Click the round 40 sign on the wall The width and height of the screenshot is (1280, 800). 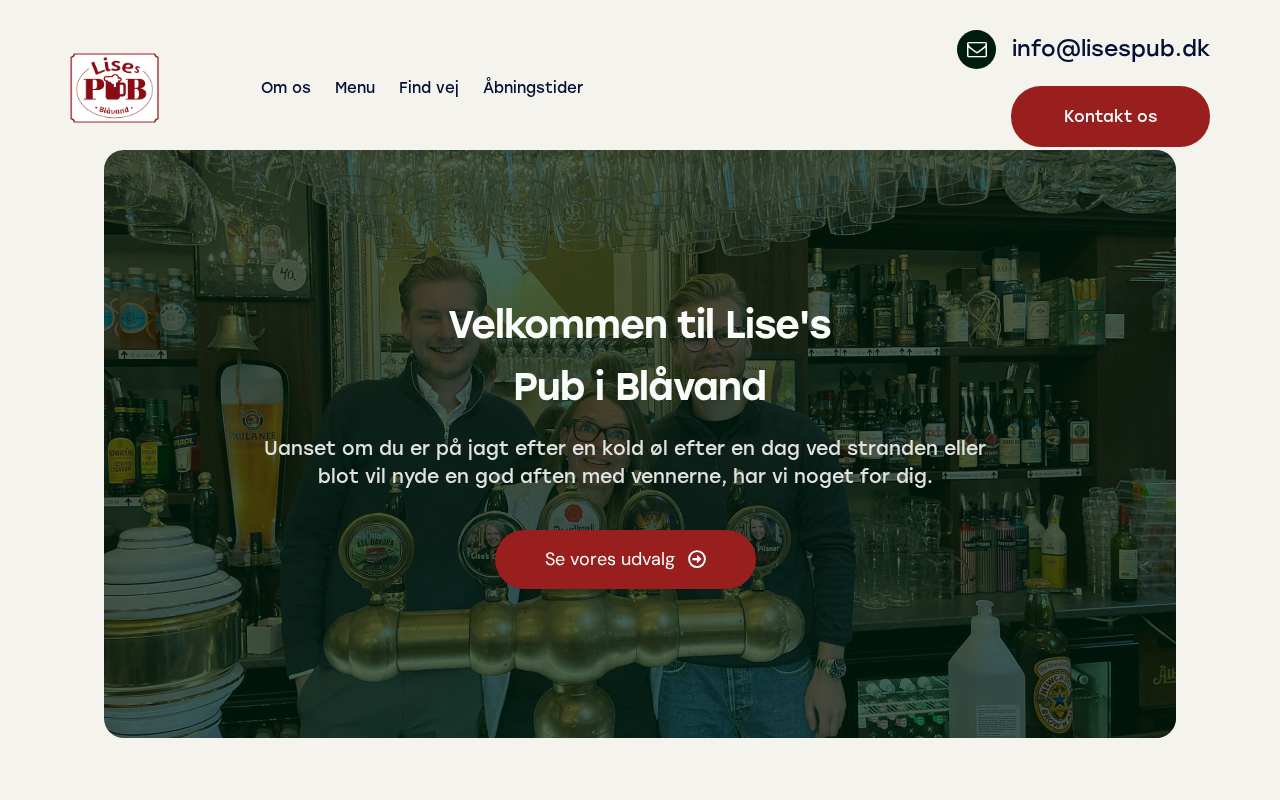point(289,274)
